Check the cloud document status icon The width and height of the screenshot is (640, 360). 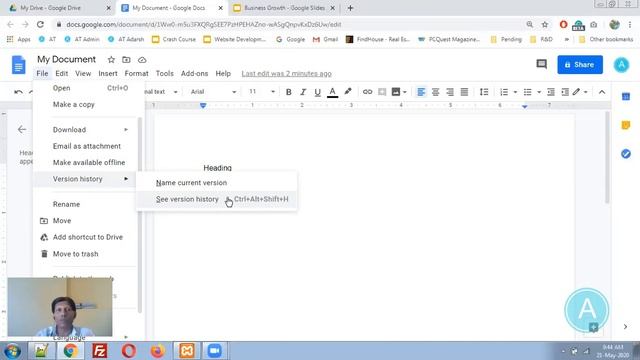[142, 60]
